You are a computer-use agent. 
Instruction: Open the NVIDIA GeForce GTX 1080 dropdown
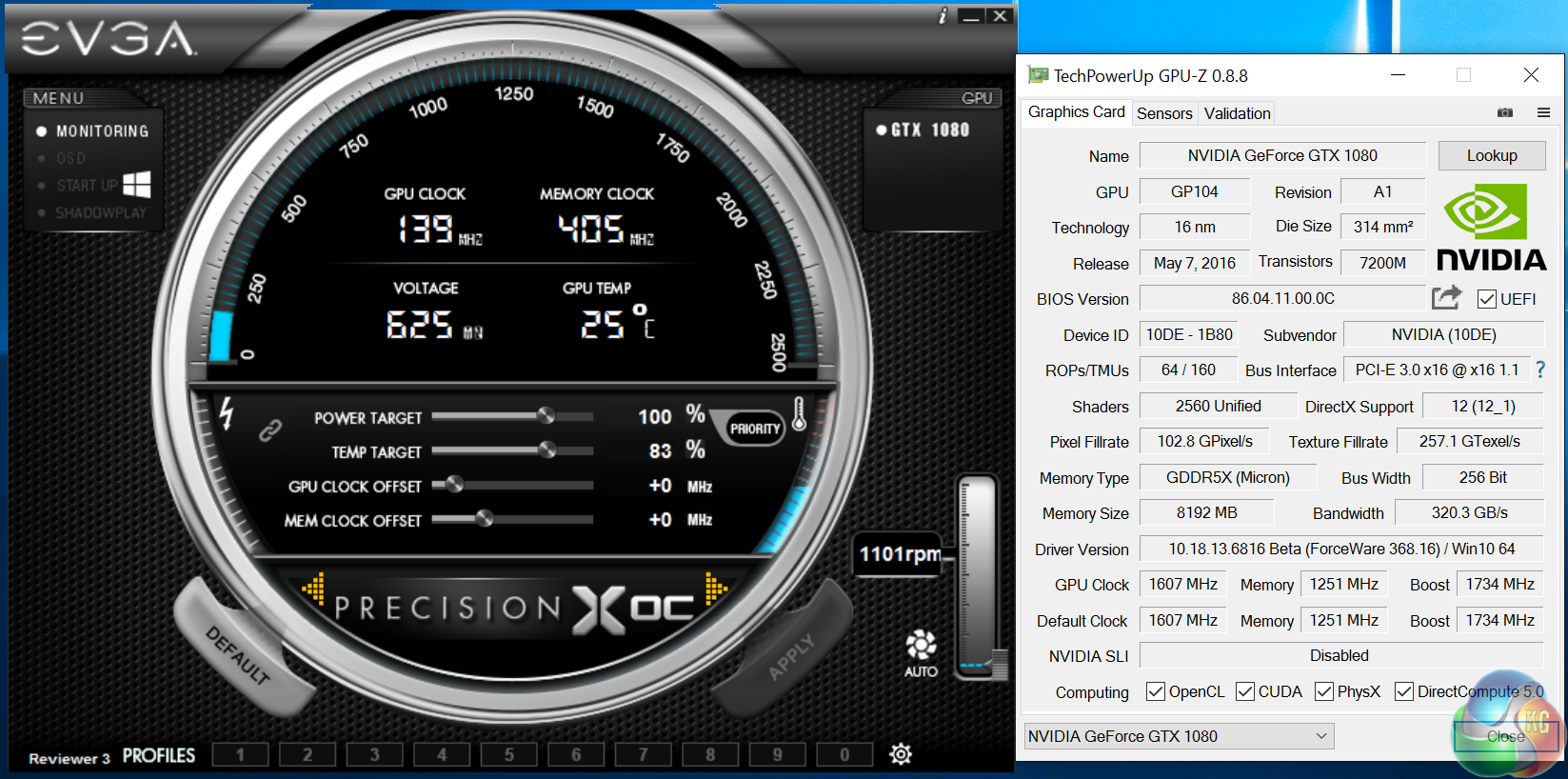(1179, 736)
